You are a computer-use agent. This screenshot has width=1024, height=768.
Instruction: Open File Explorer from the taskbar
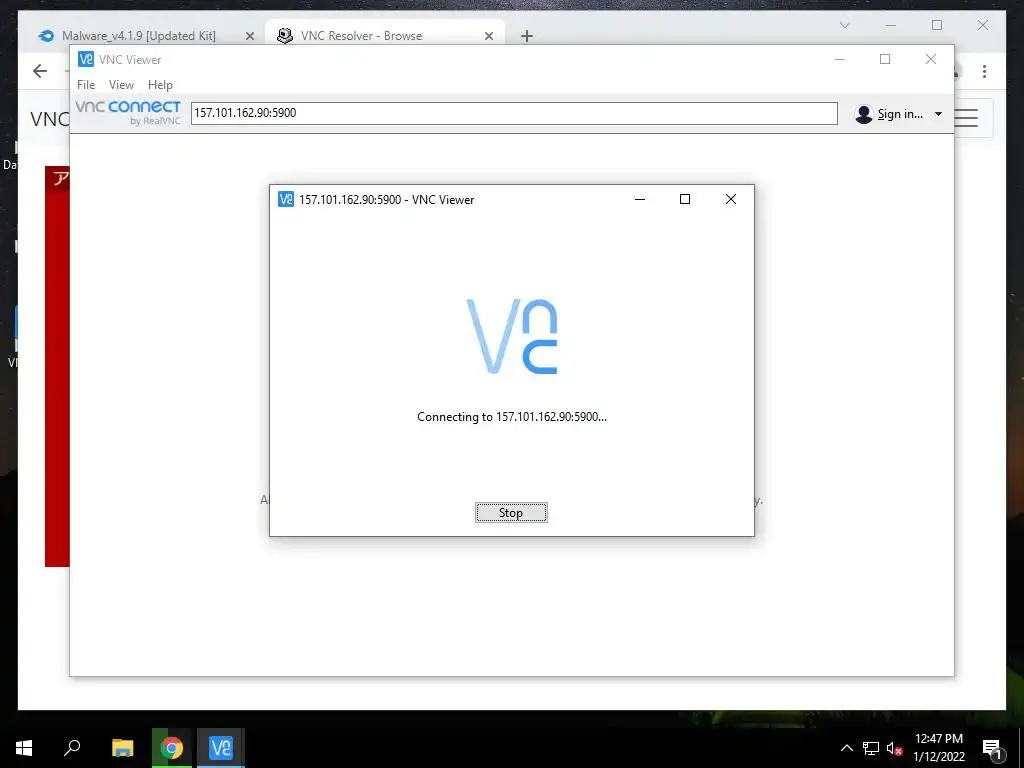[x=122, y=748]
